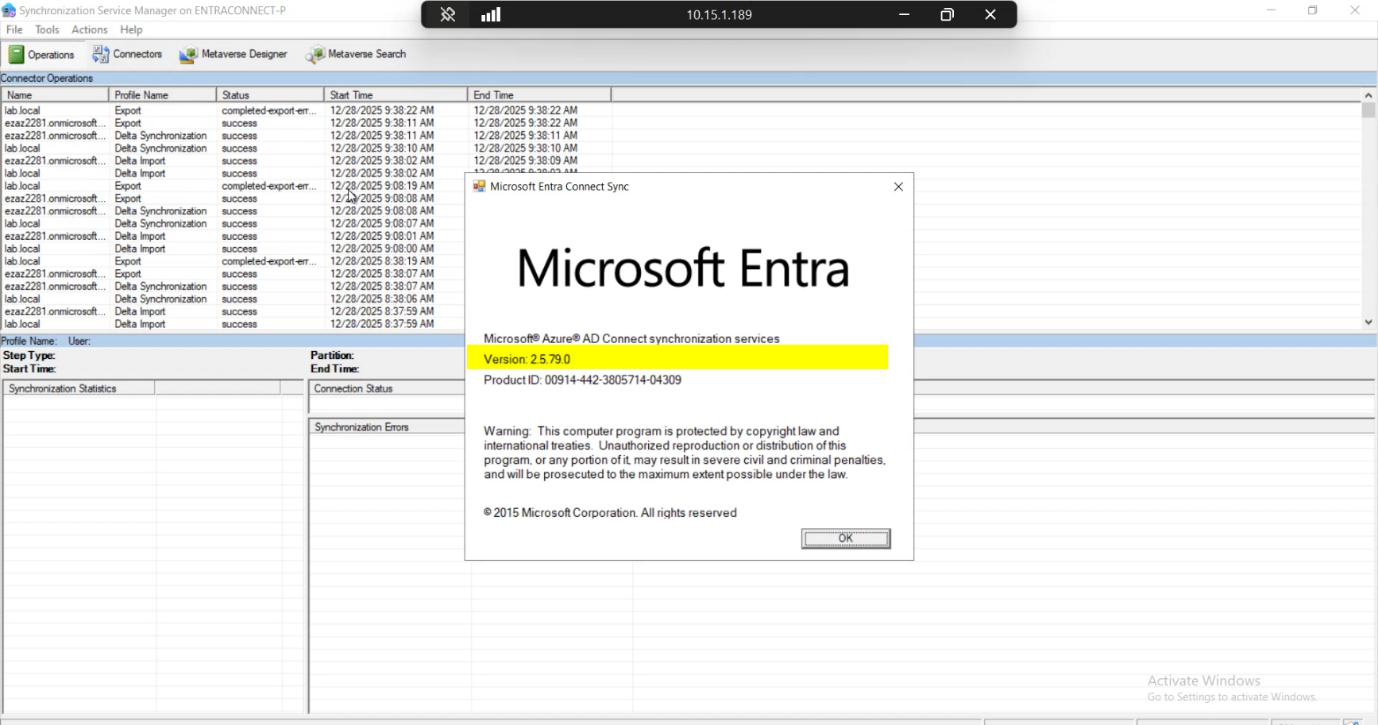Click the Product ID text in dialog
The image size is (1378, 725).
[582, 380]
